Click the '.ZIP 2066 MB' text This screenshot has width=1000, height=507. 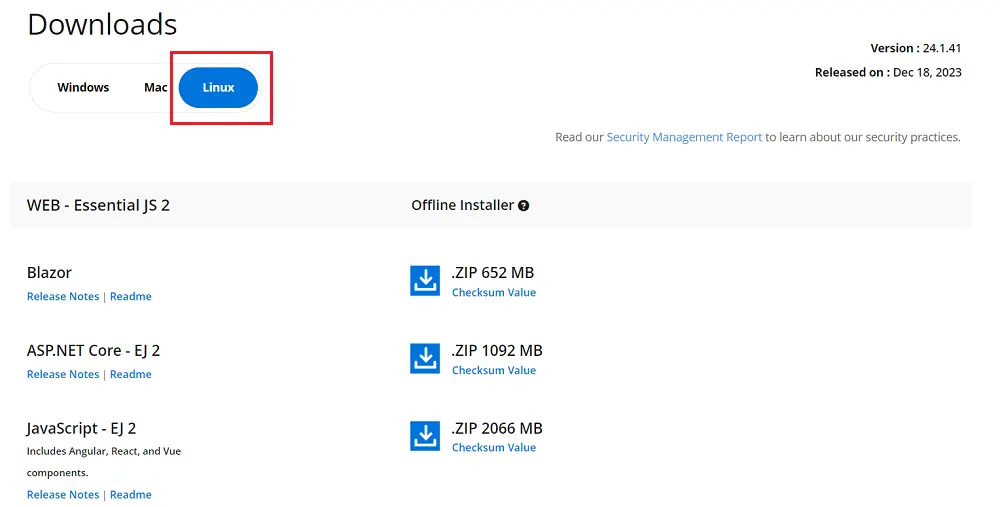point(497,429)
